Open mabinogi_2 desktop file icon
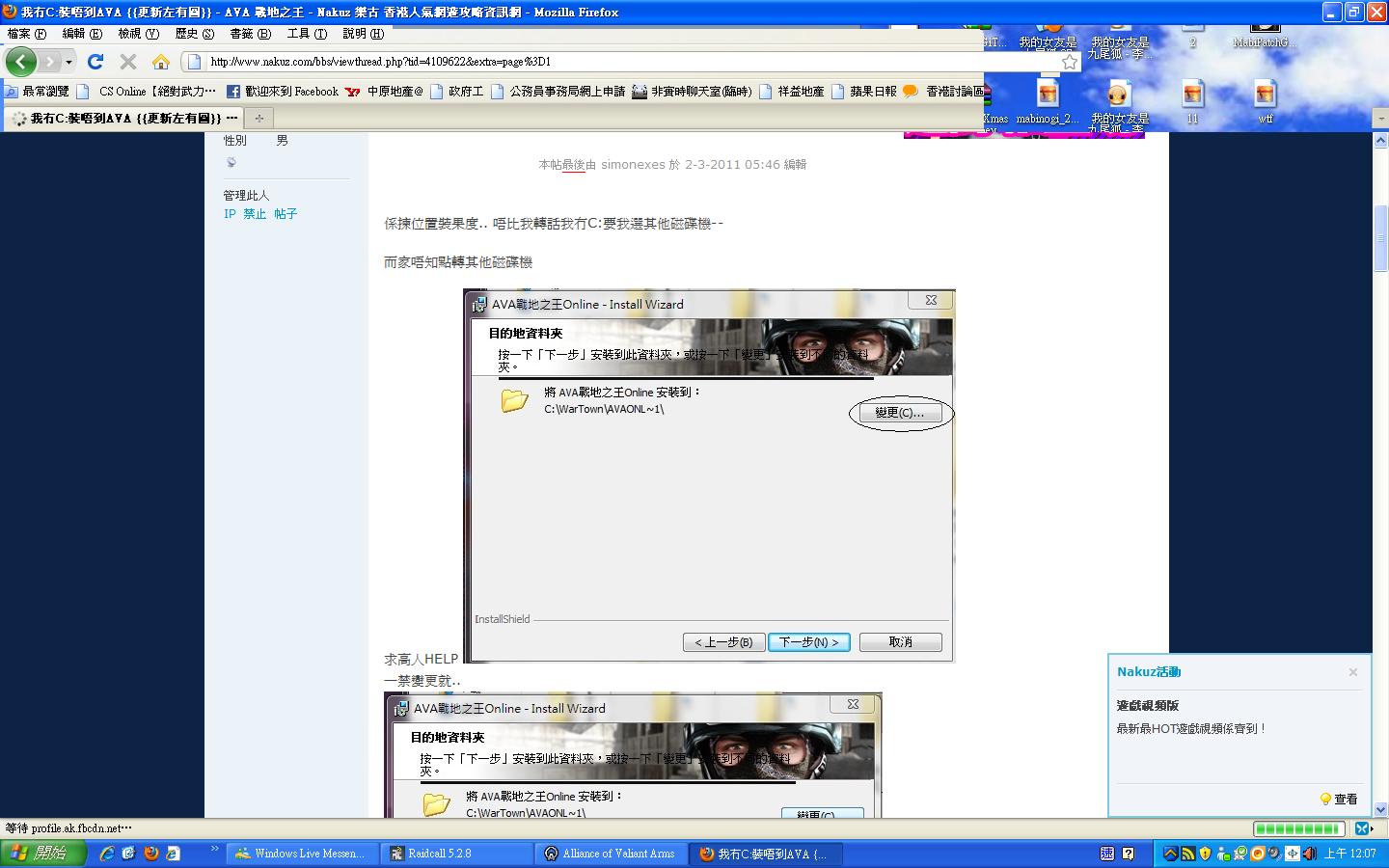 tap(1048, 102)
